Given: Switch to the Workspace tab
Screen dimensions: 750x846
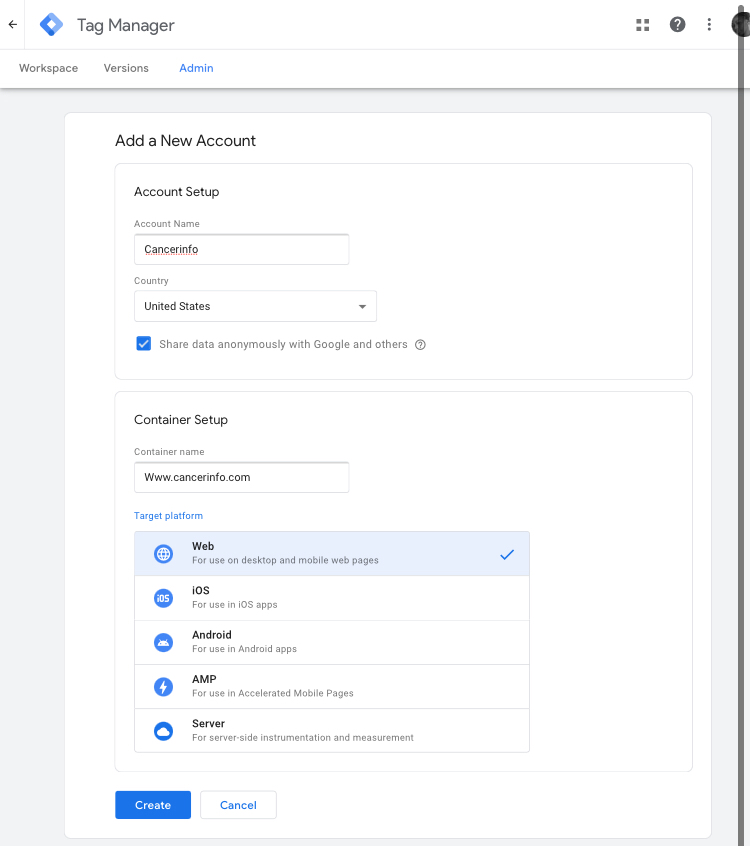Looking at the screenshot, I should [49, 69].
